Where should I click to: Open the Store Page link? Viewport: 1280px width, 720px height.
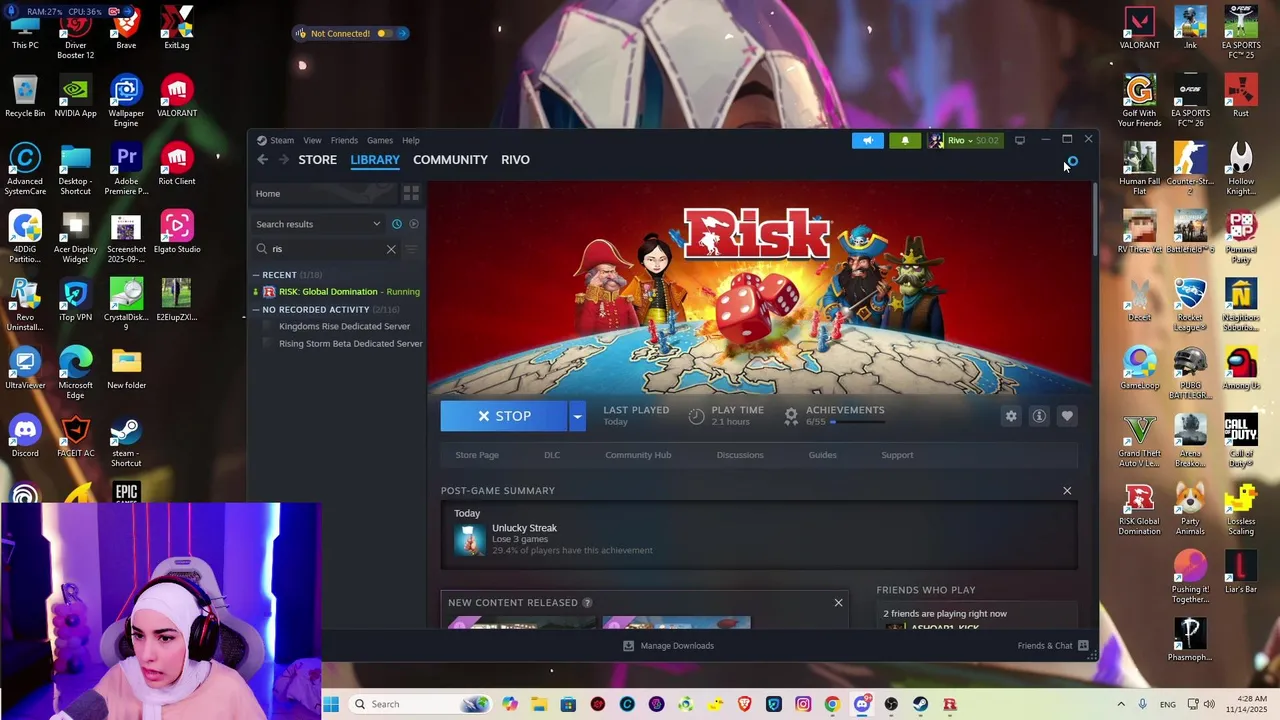tap(477, 455)
